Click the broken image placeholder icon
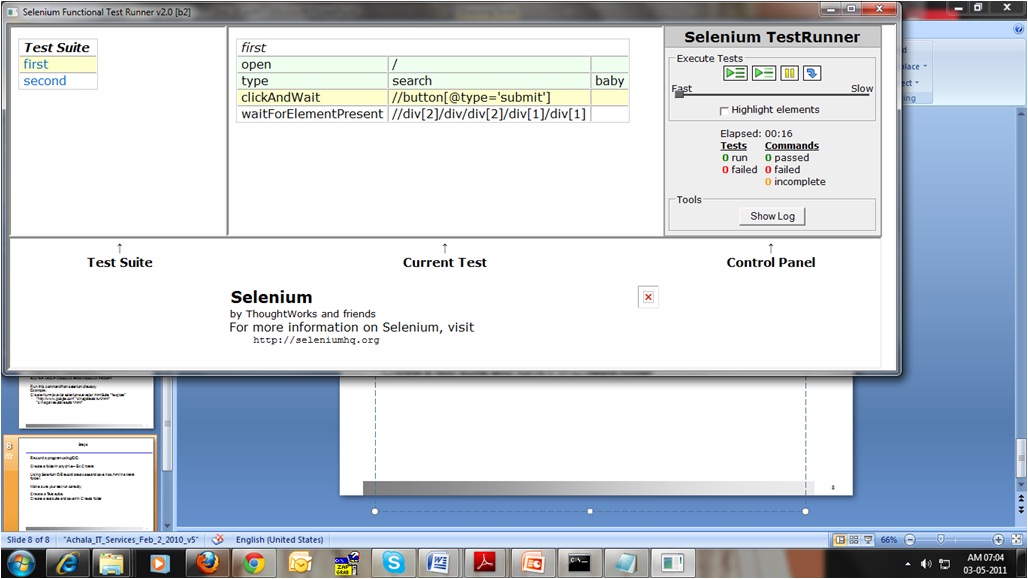The width and height of the screenshot is (1028, 579). (x=648, y=297)
